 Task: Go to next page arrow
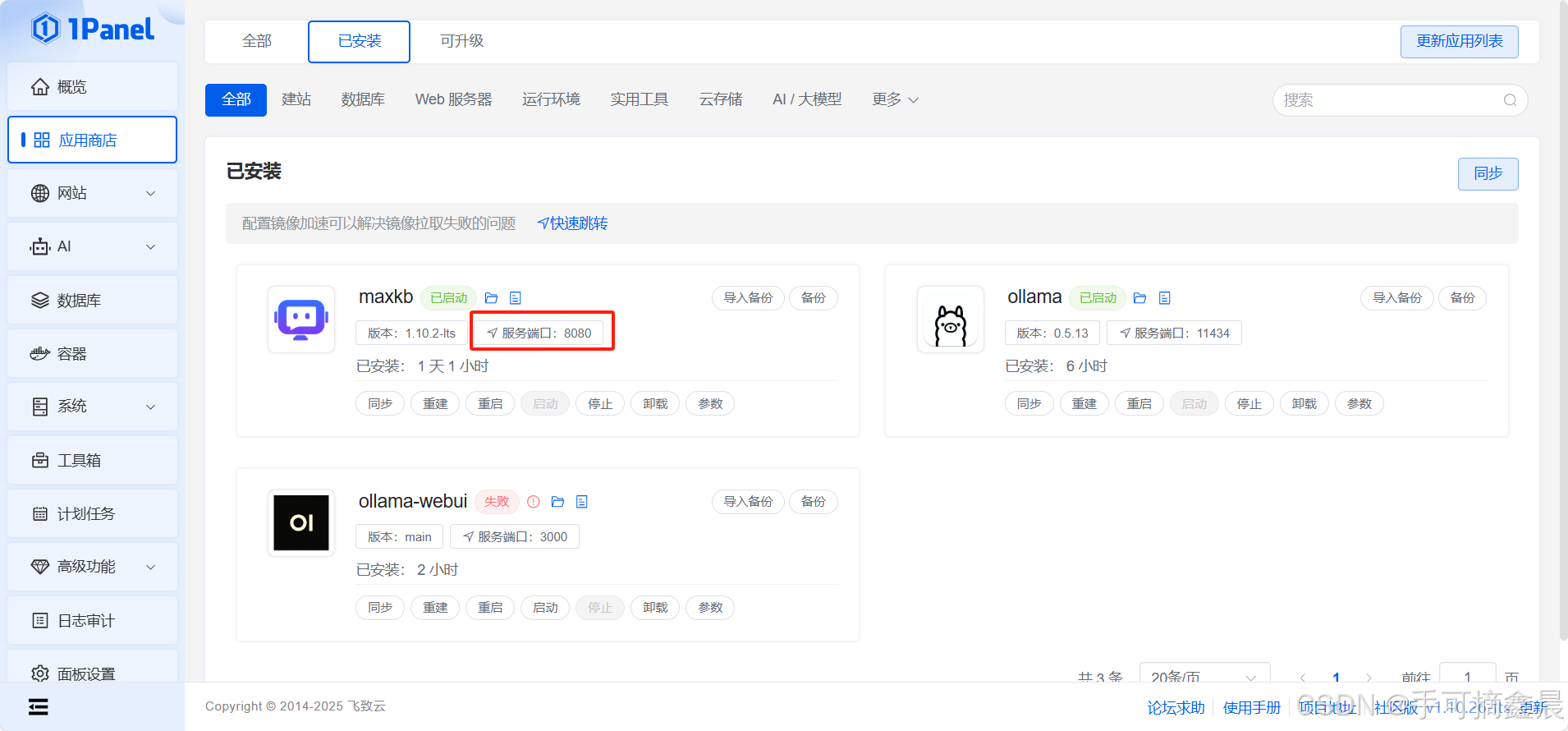[1369, 676]
